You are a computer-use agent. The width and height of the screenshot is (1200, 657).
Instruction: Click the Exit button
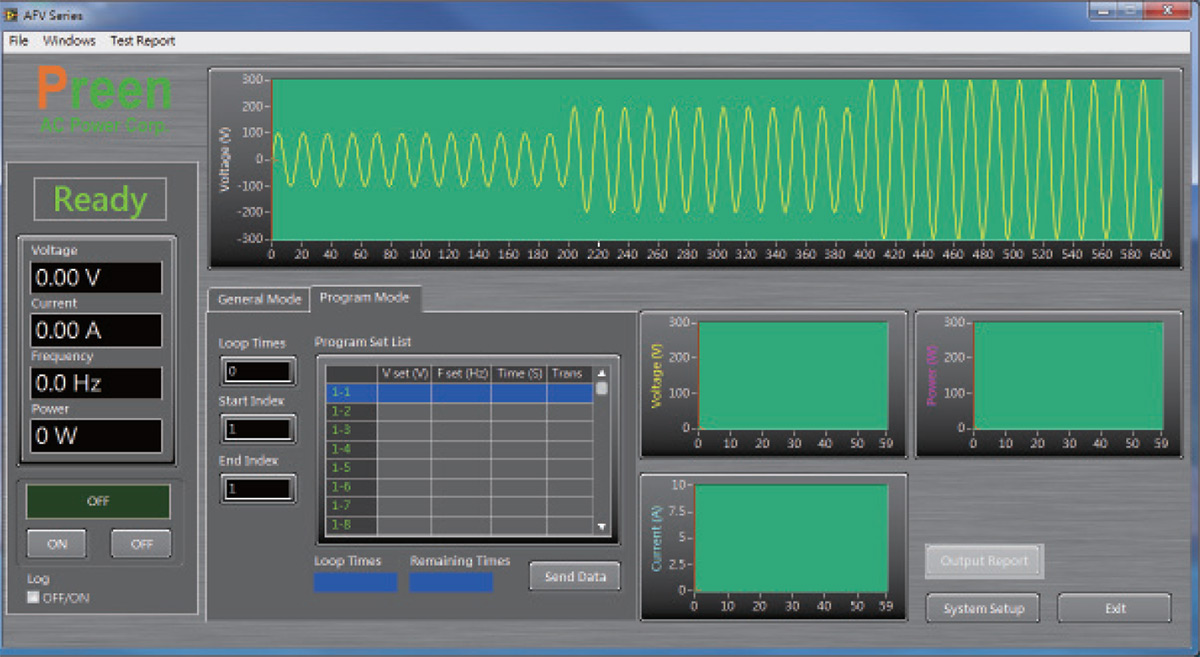point(1114,609)
